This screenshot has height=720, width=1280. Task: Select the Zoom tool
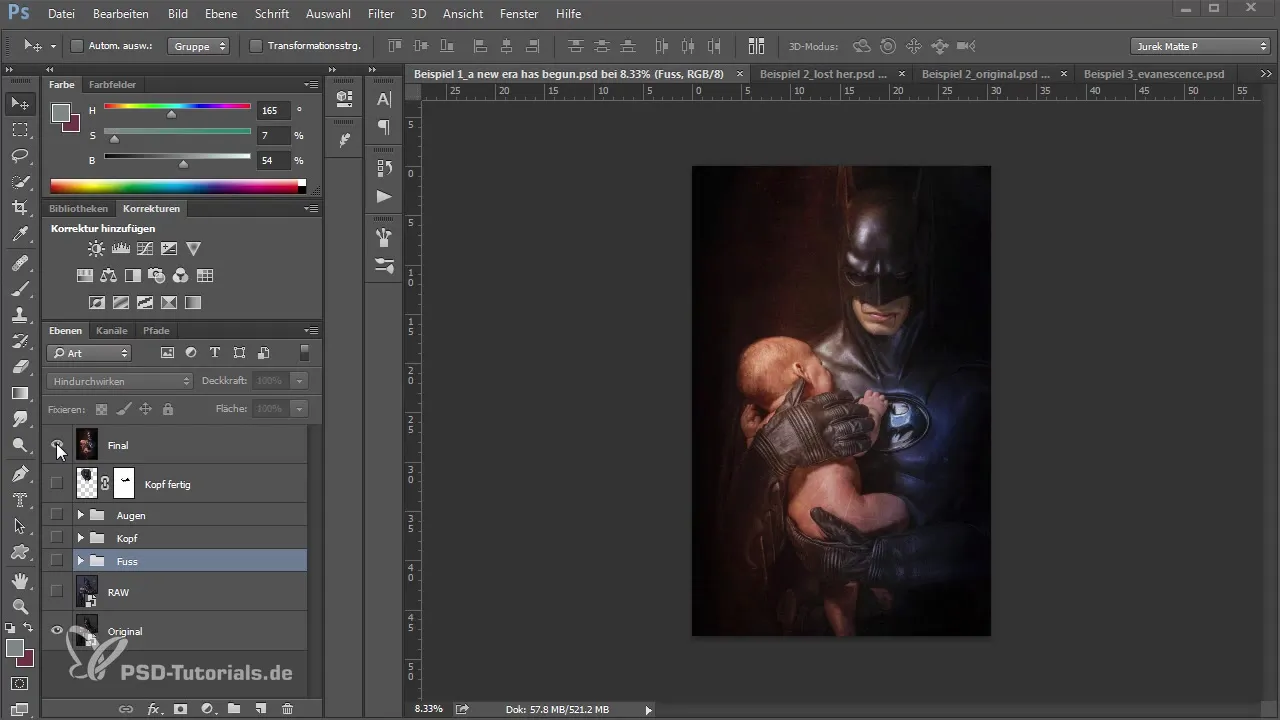pos(20,606)
